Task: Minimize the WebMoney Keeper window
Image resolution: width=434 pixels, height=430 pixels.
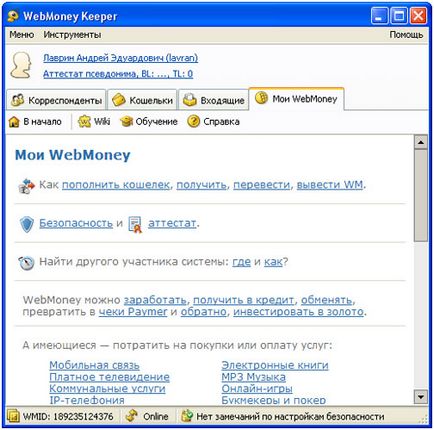Action: 379,16
